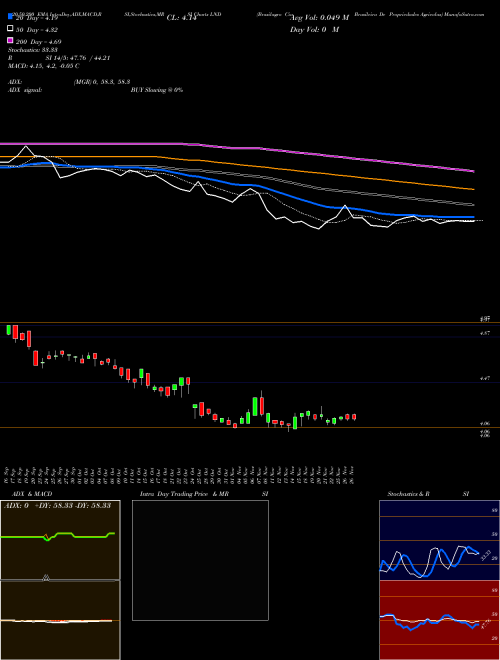
Task: Click the 4.87 price axis label
Action: pos(485,333)
